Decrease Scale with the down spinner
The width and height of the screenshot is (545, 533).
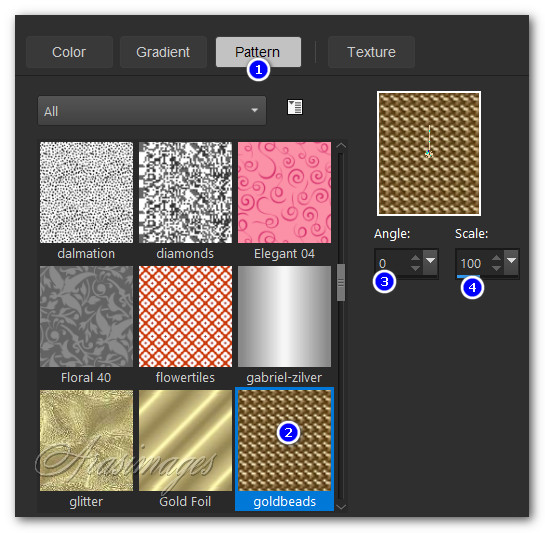coord(496,268)
